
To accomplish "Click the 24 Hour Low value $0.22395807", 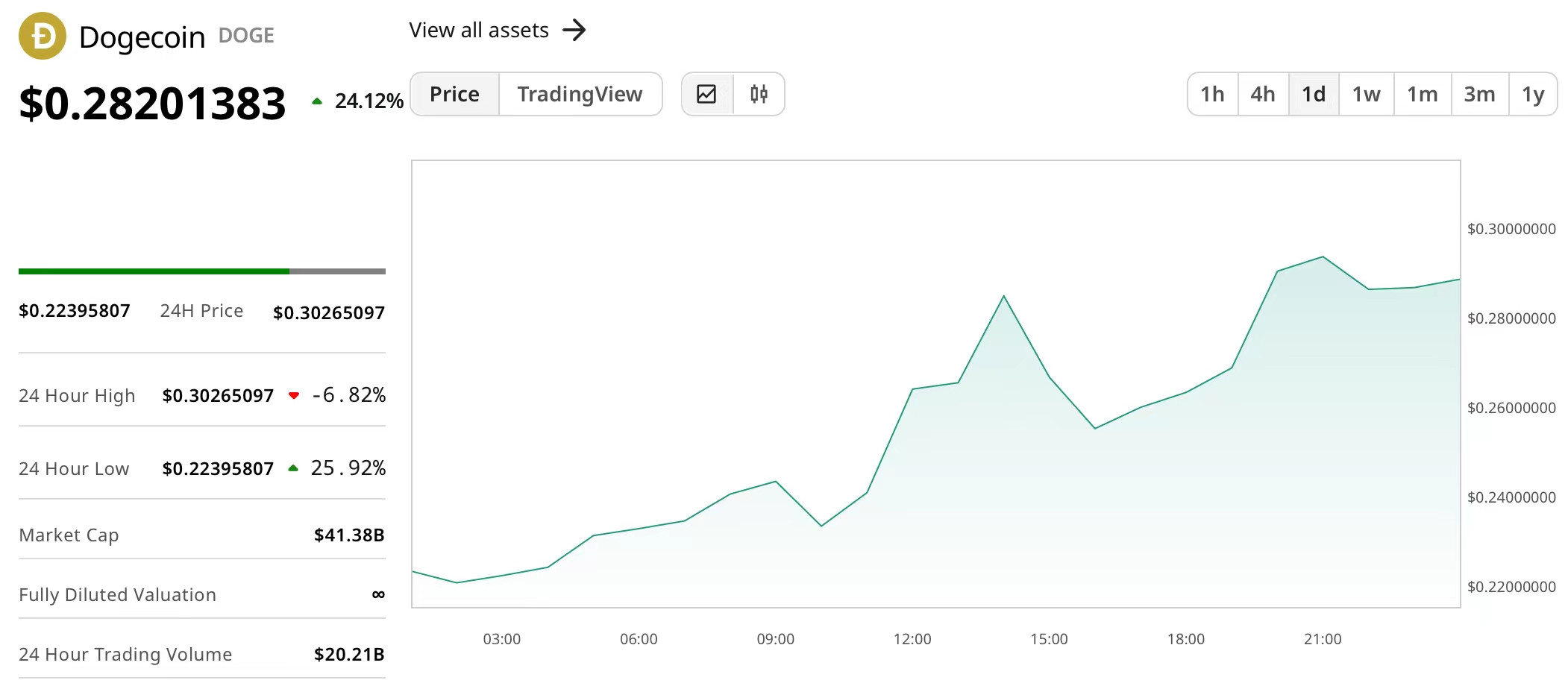I will [218, 469].
